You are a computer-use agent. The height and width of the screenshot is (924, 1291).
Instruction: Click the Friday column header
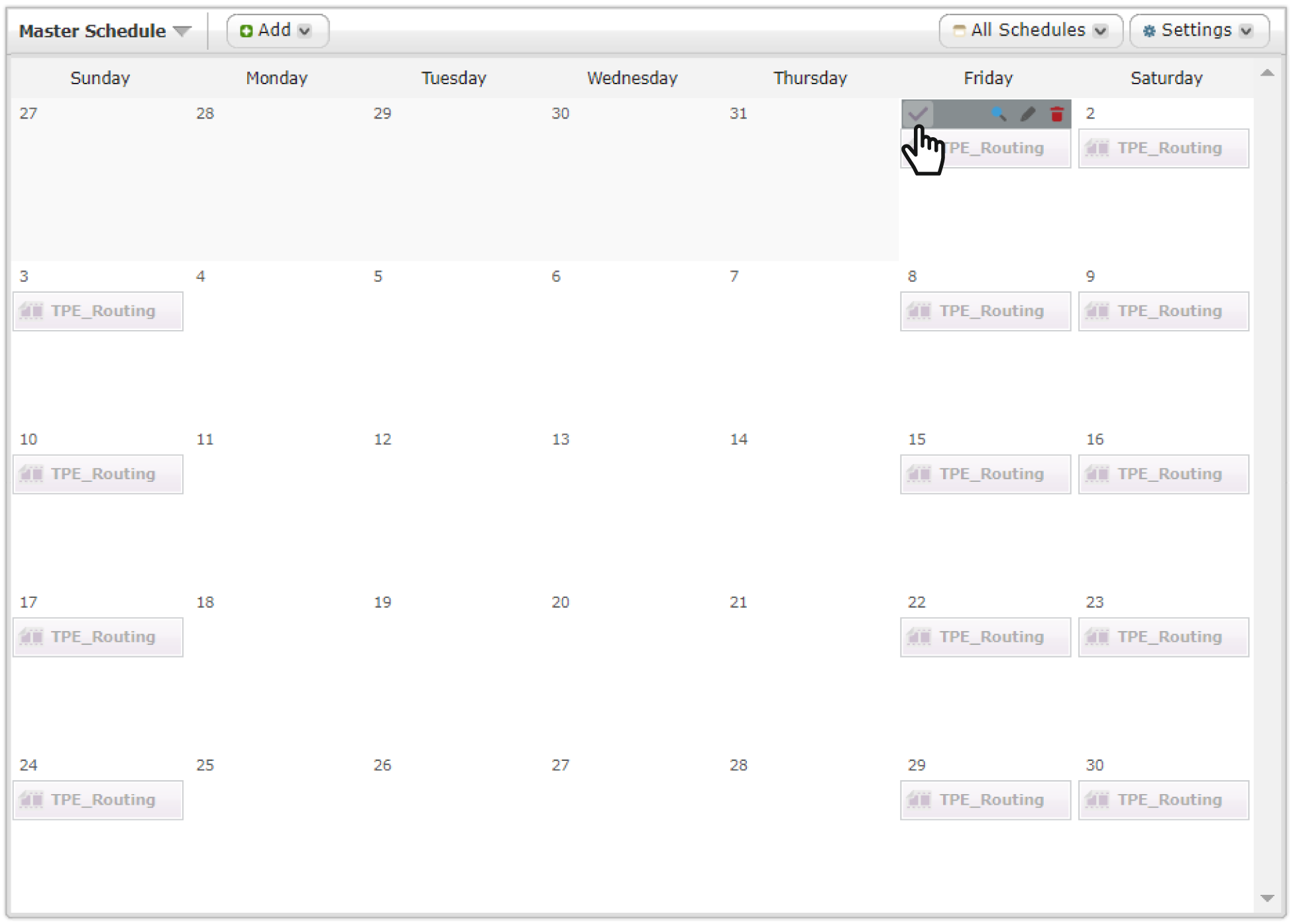tap(988, 78)
